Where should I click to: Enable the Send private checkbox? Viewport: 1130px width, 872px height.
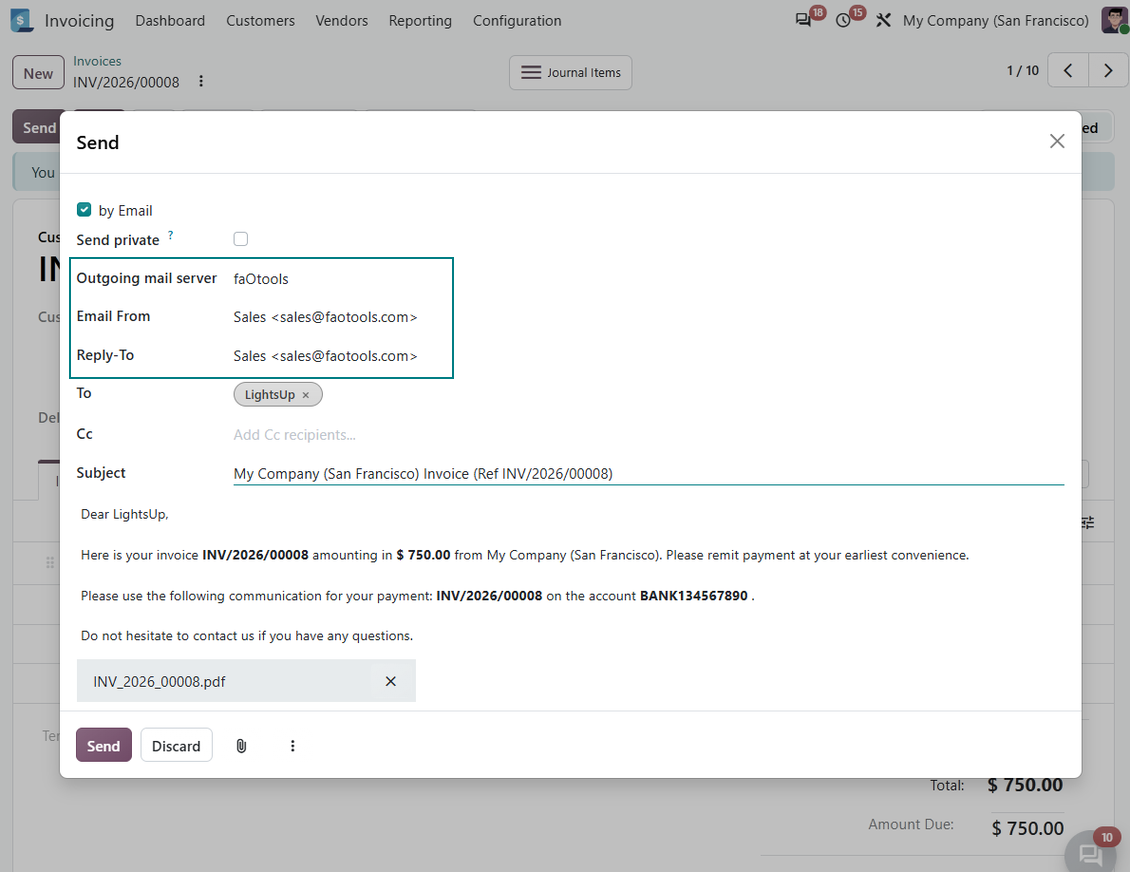[x=241, y=239]
